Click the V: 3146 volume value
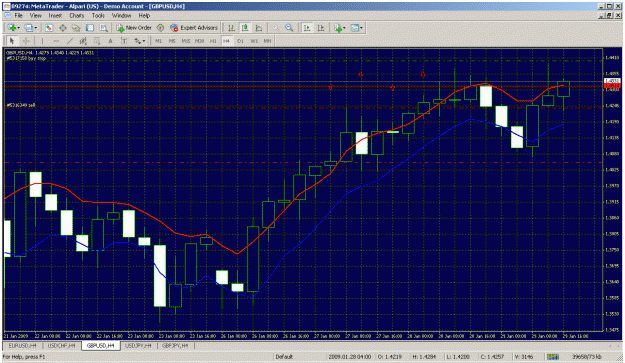 (x=523, y=357)
